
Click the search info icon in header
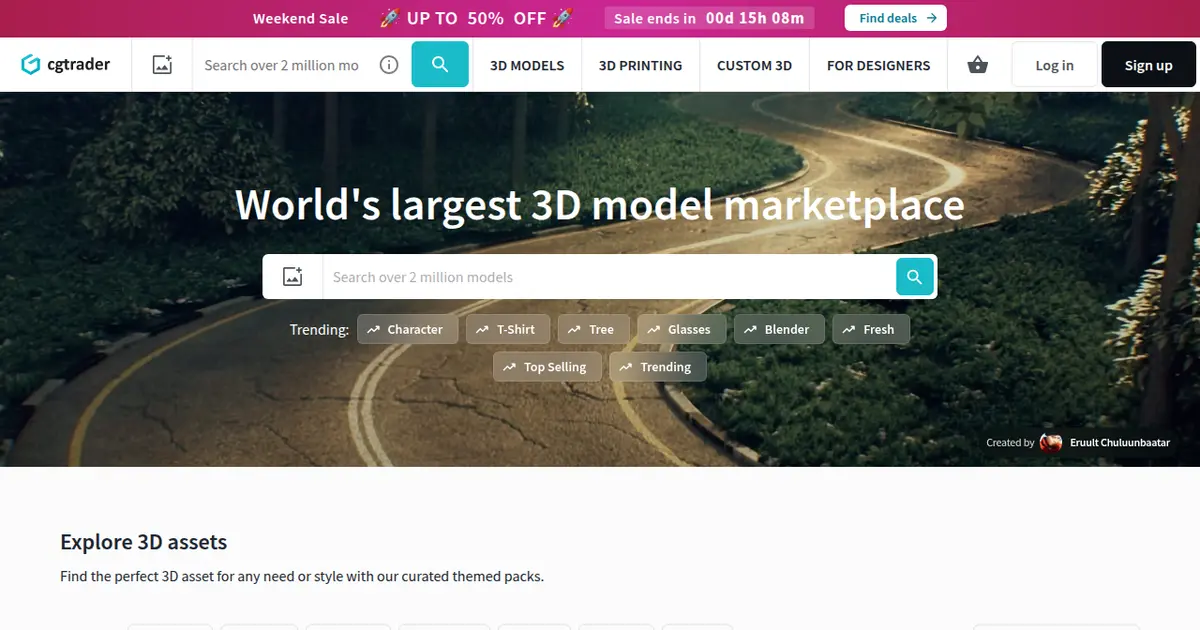pyautogui.click(x=389, y=65)
